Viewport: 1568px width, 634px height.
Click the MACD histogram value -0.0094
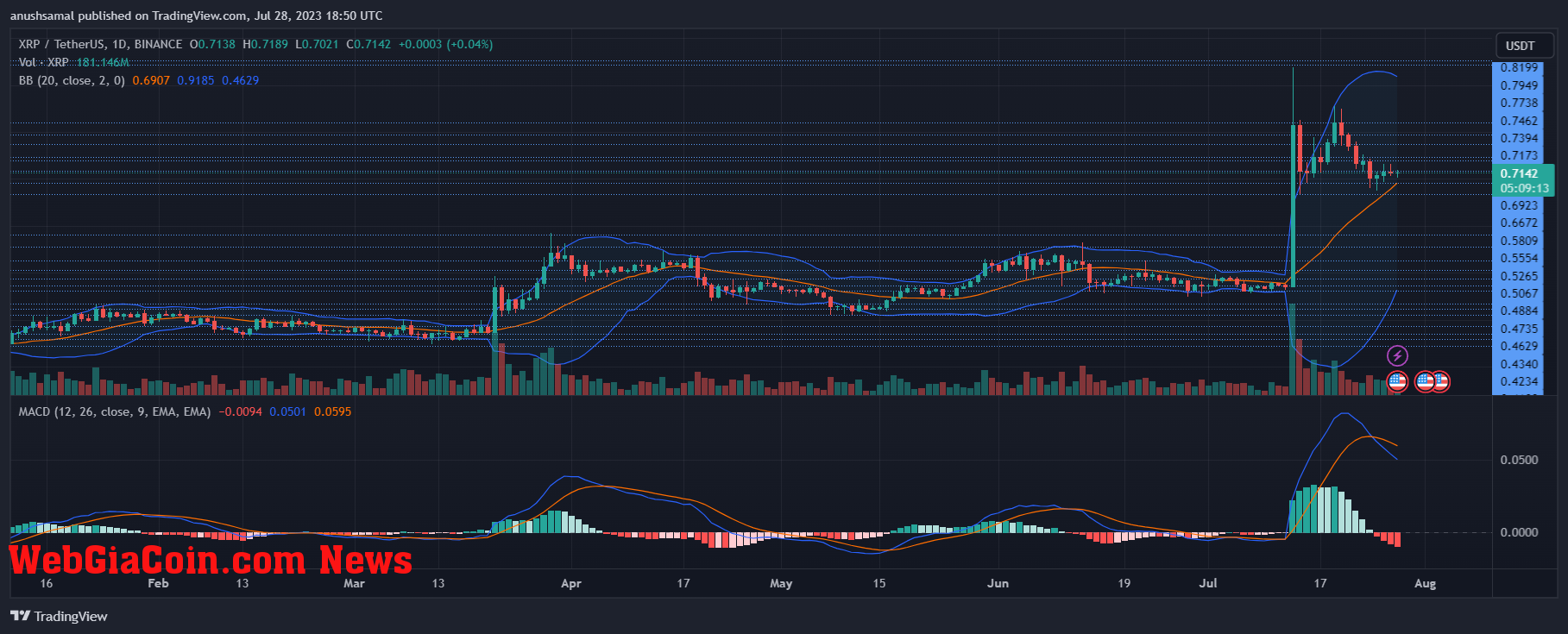tap(240, 411)
